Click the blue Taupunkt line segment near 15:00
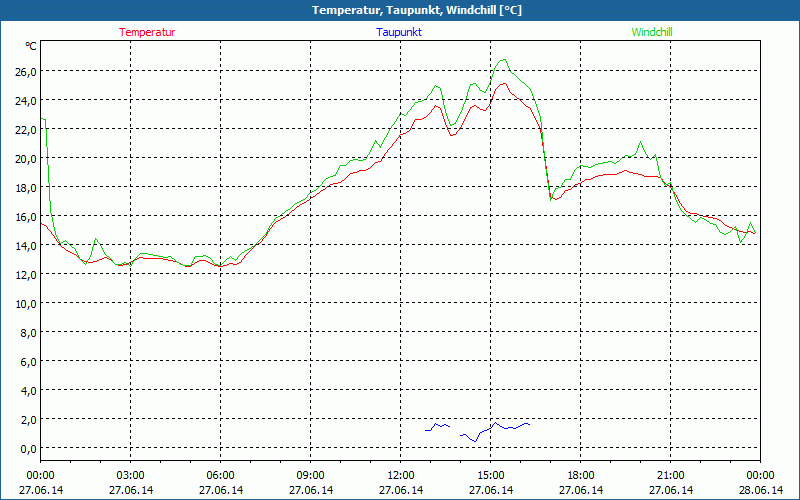The image size is (800, 500). click(x=495, y=431)
